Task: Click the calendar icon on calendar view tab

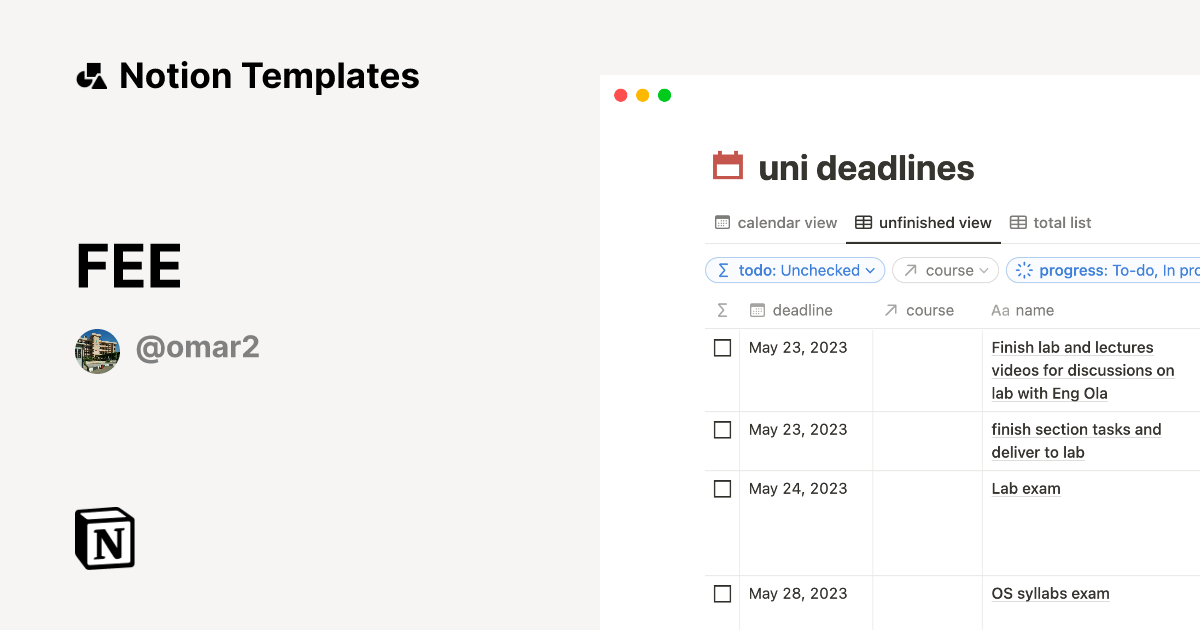Action: [721, 222]
